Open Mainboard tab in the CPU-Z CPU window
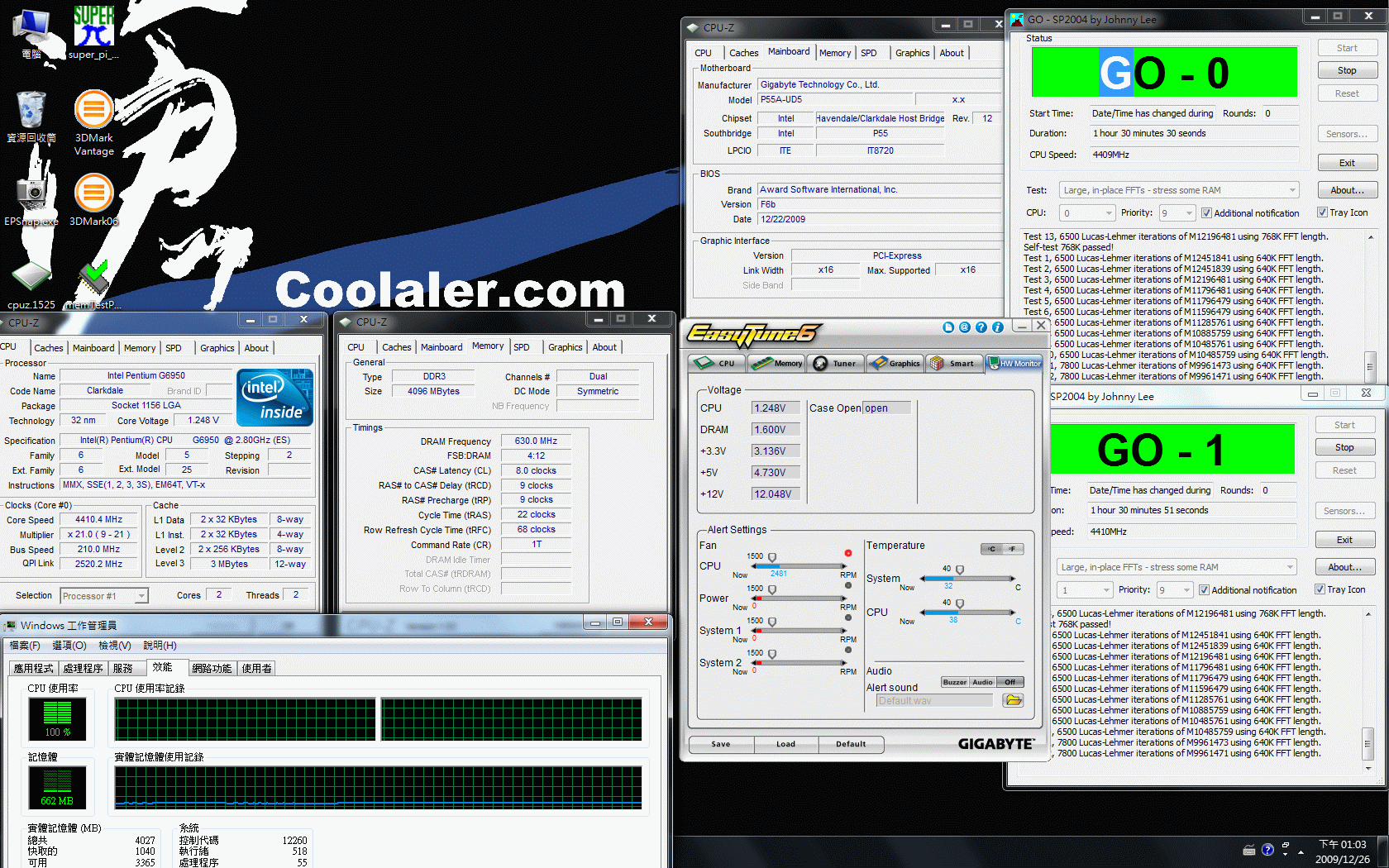This screenshot has height=868, width=1389. point(93,348)
